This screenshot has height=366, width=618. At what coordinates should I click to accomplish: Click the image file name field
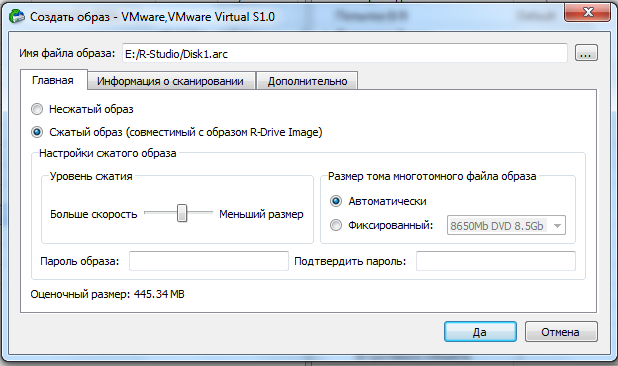tap(344, 53)
